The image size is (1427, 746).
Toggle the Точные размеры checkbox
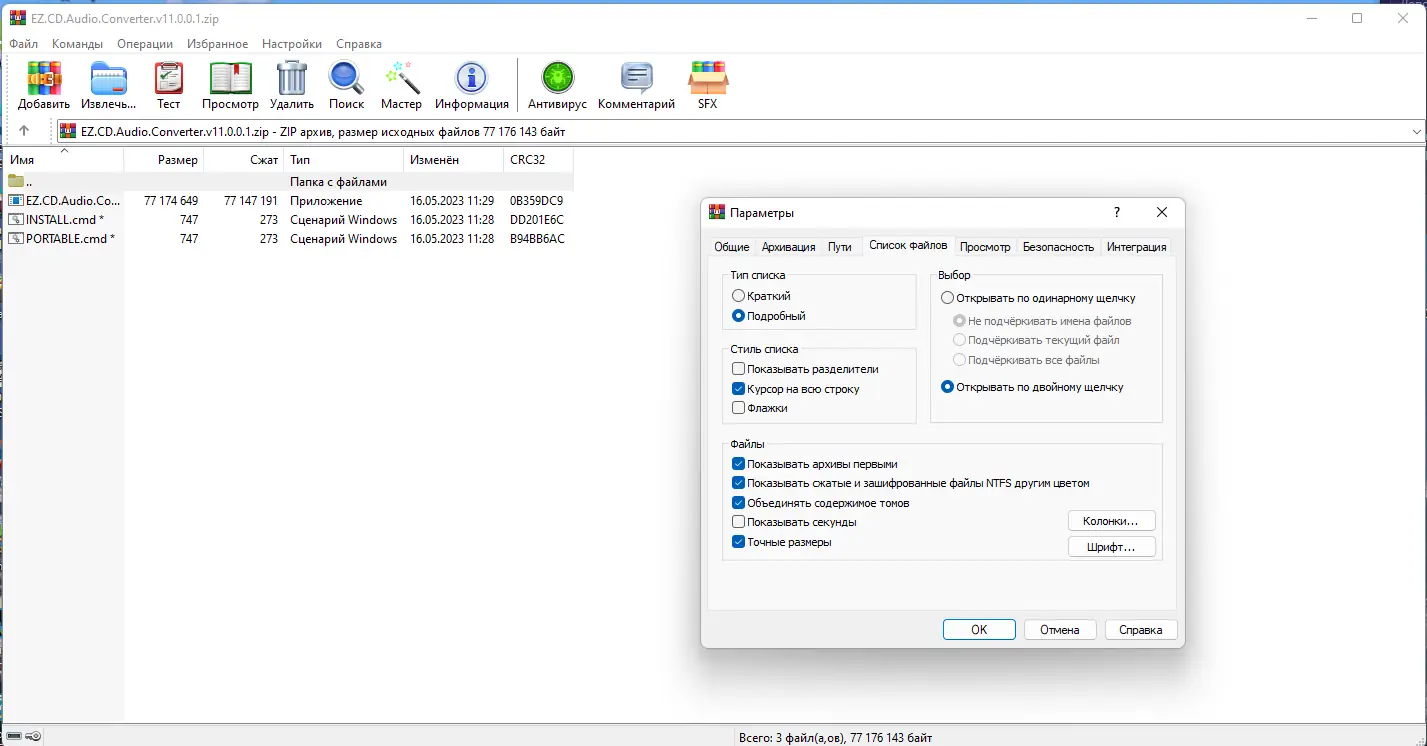click(x=739, y=542)
